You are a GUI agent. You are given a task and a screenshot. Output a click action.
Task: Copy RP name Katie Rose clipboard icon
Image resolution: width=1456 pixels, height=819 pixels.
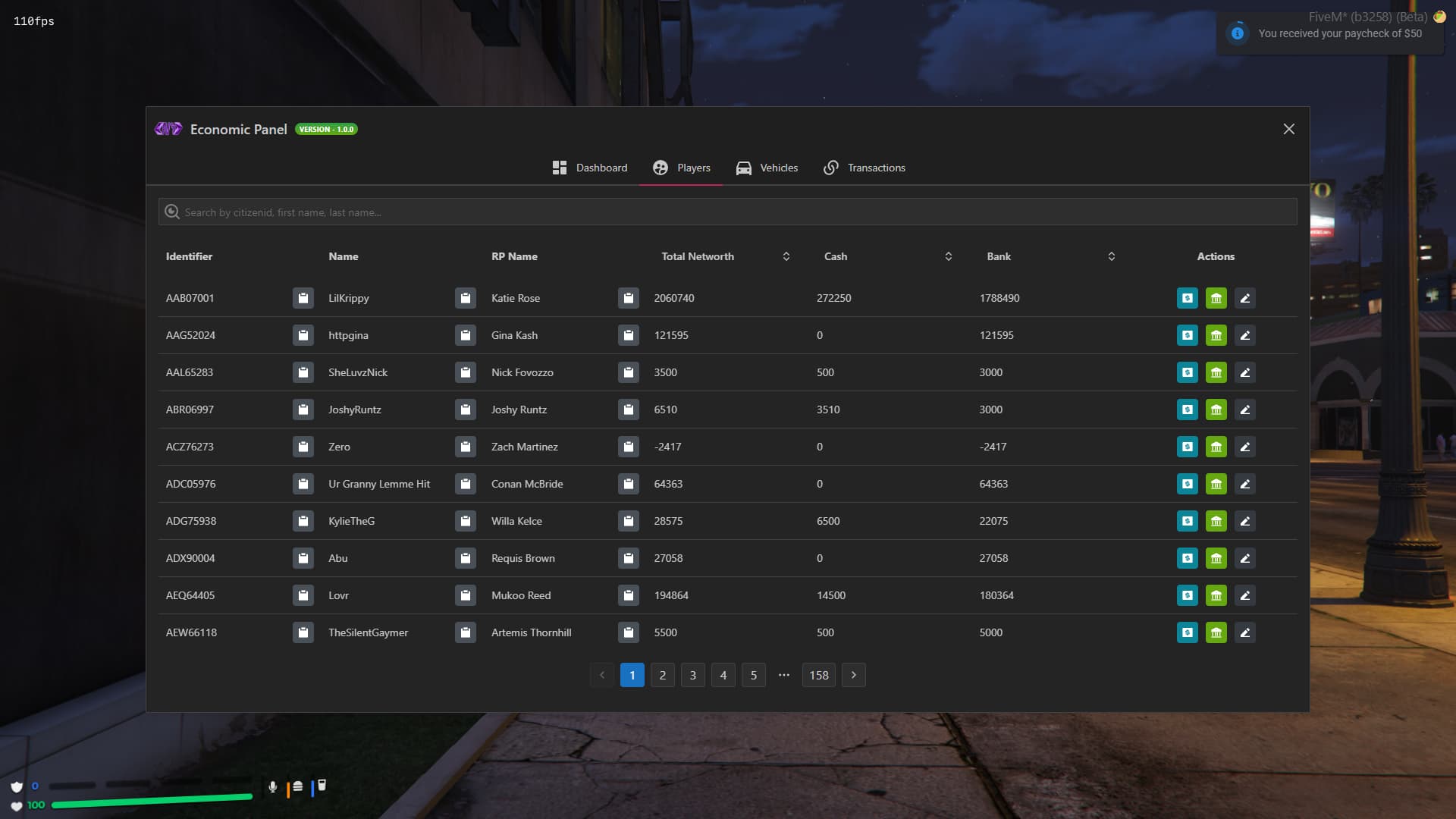pyautogui.click(x=628, y=298)
